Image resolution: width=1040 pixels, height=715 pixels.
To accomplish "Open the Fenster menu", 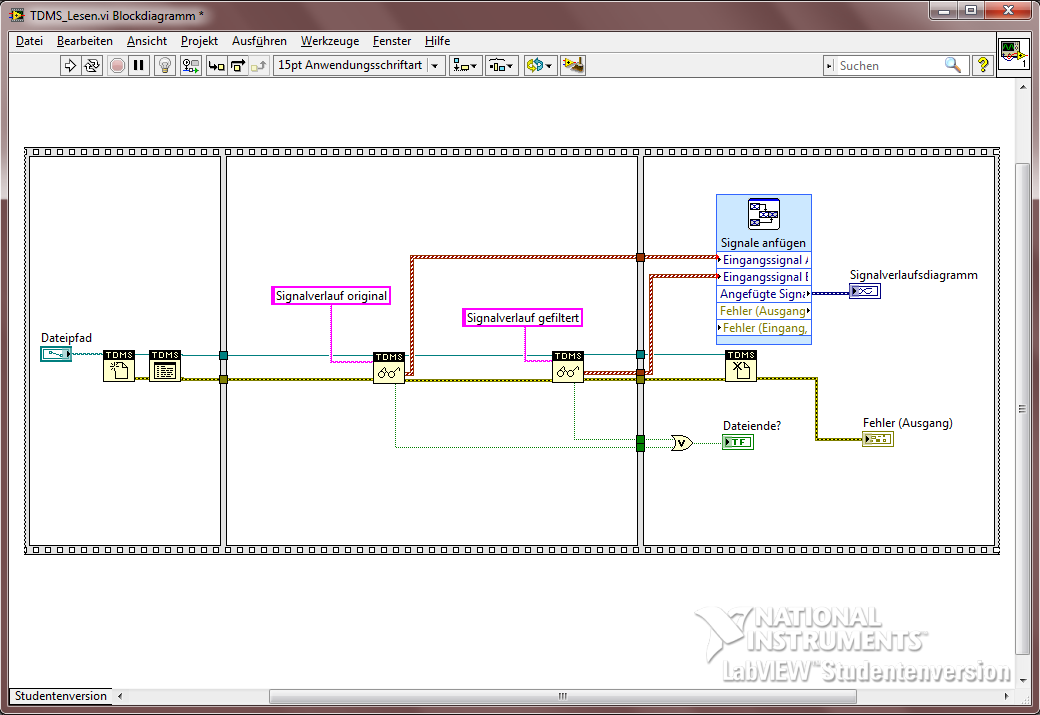I will [x=392, y=41].
